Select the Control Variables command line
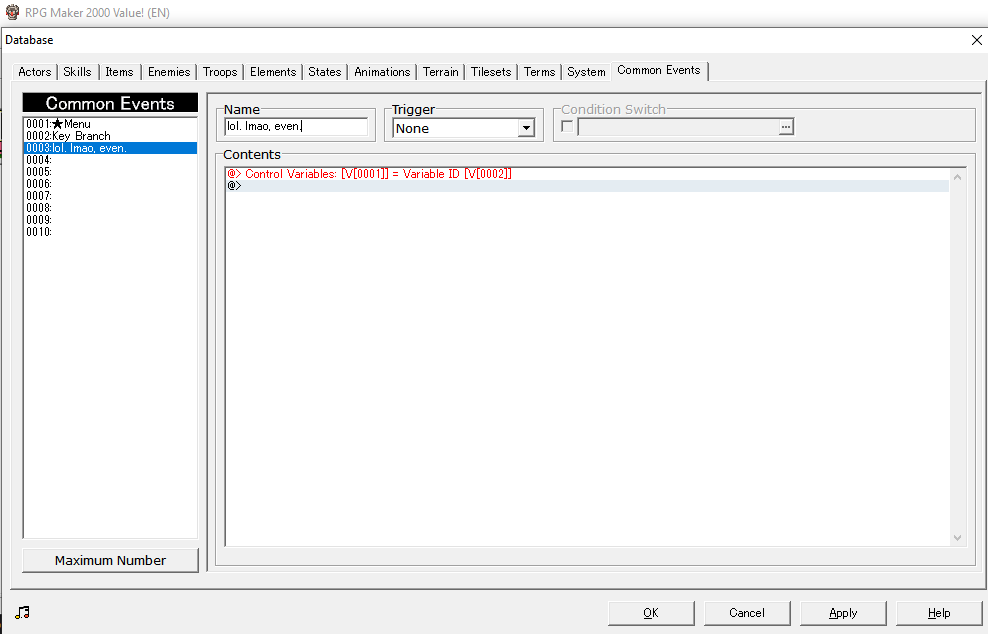 (x=587, y=174)
